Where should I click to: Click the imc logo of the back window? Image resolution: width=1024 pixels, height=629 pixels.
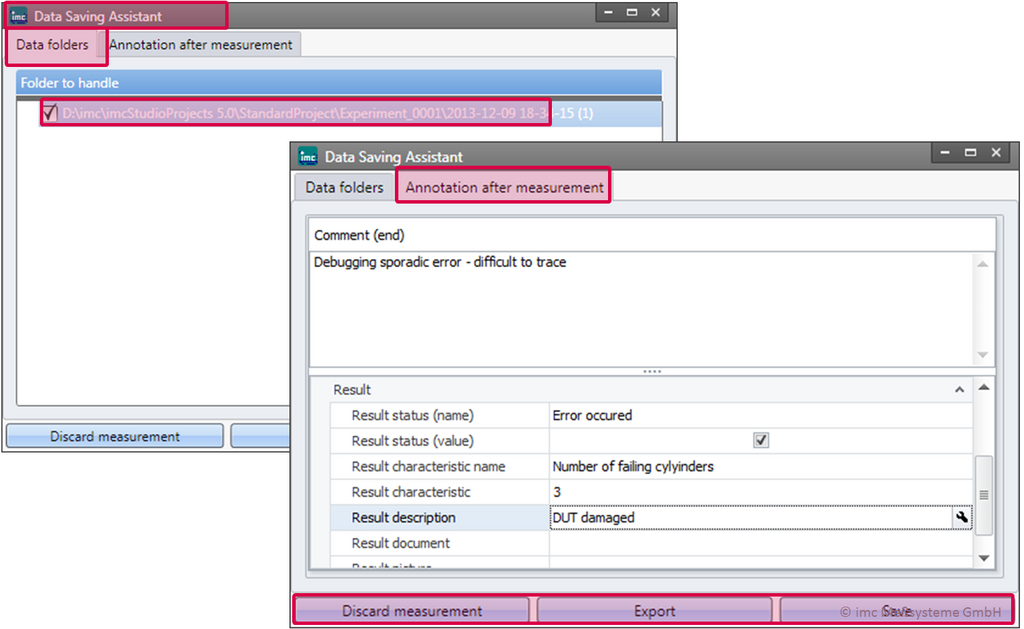(18, 16)
